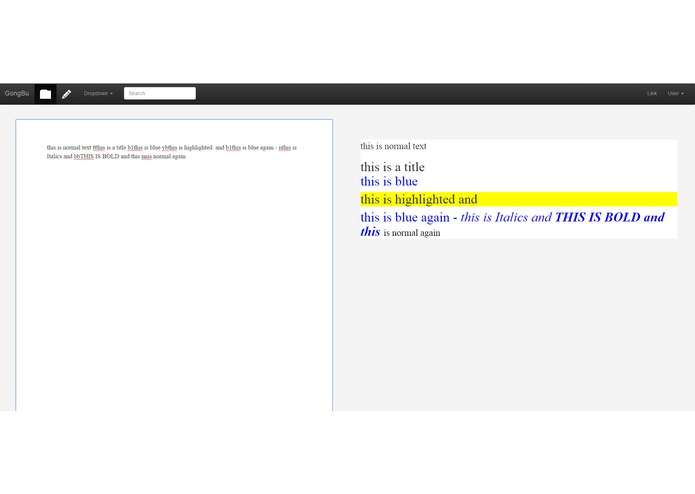This screenshot has height=494, width=695.
Task: Click 'is normal again' in the preview
Action: click(412, 233)
